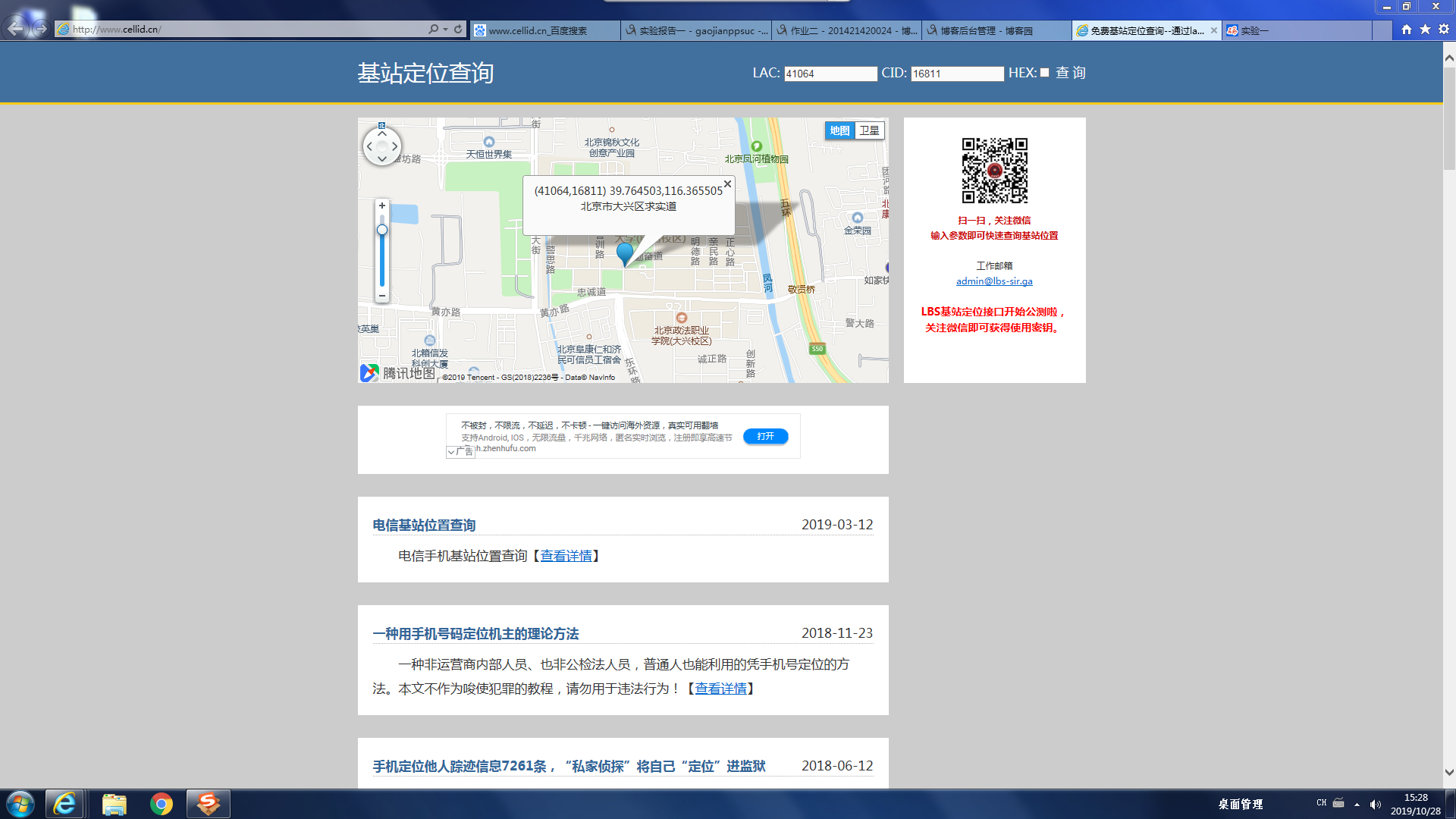
Task: Switch map to 地图 map view
Action: coord(839,130)
